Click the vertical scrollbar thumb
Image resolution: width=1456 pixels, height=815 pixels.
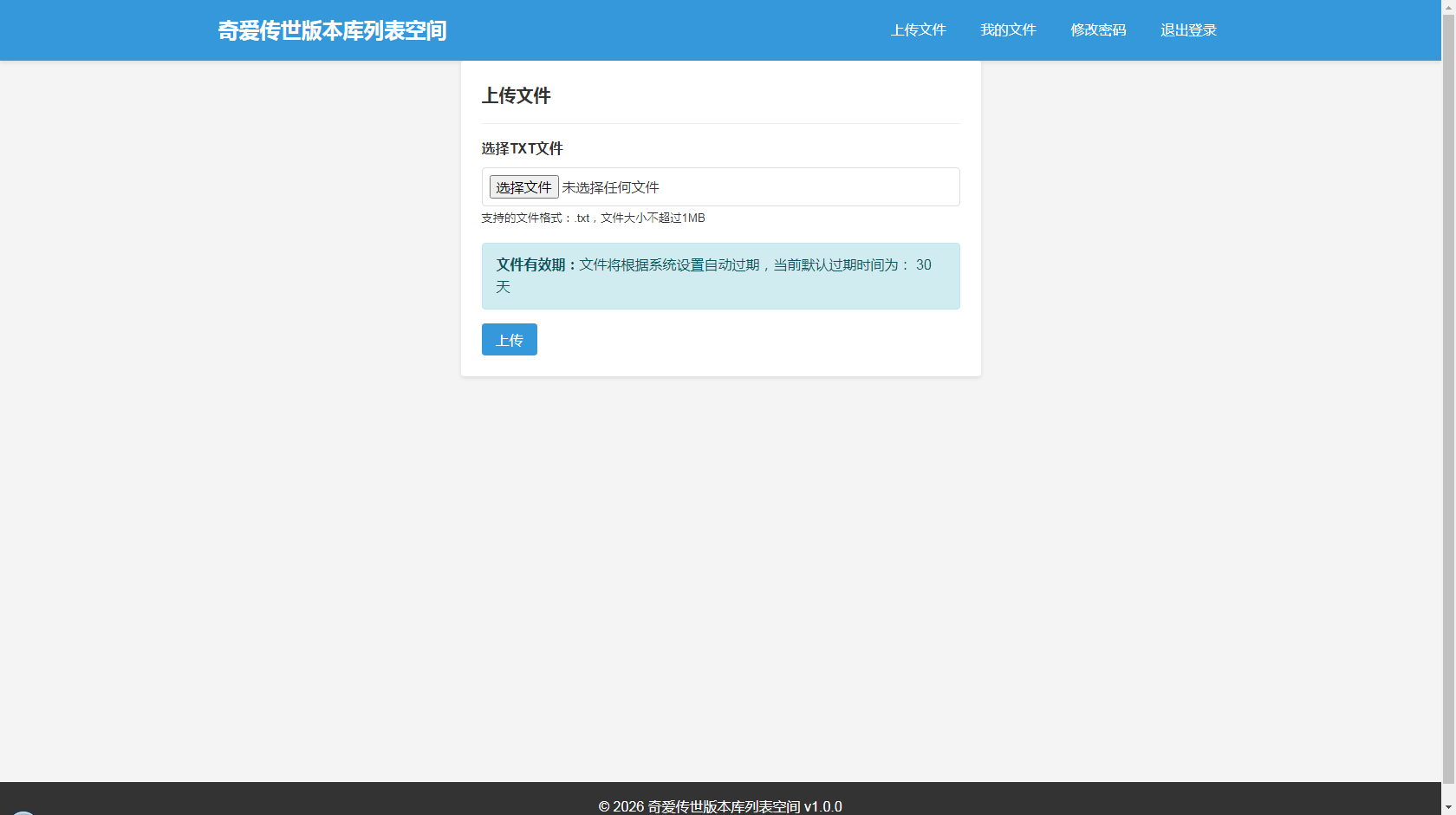(1448, 390)
